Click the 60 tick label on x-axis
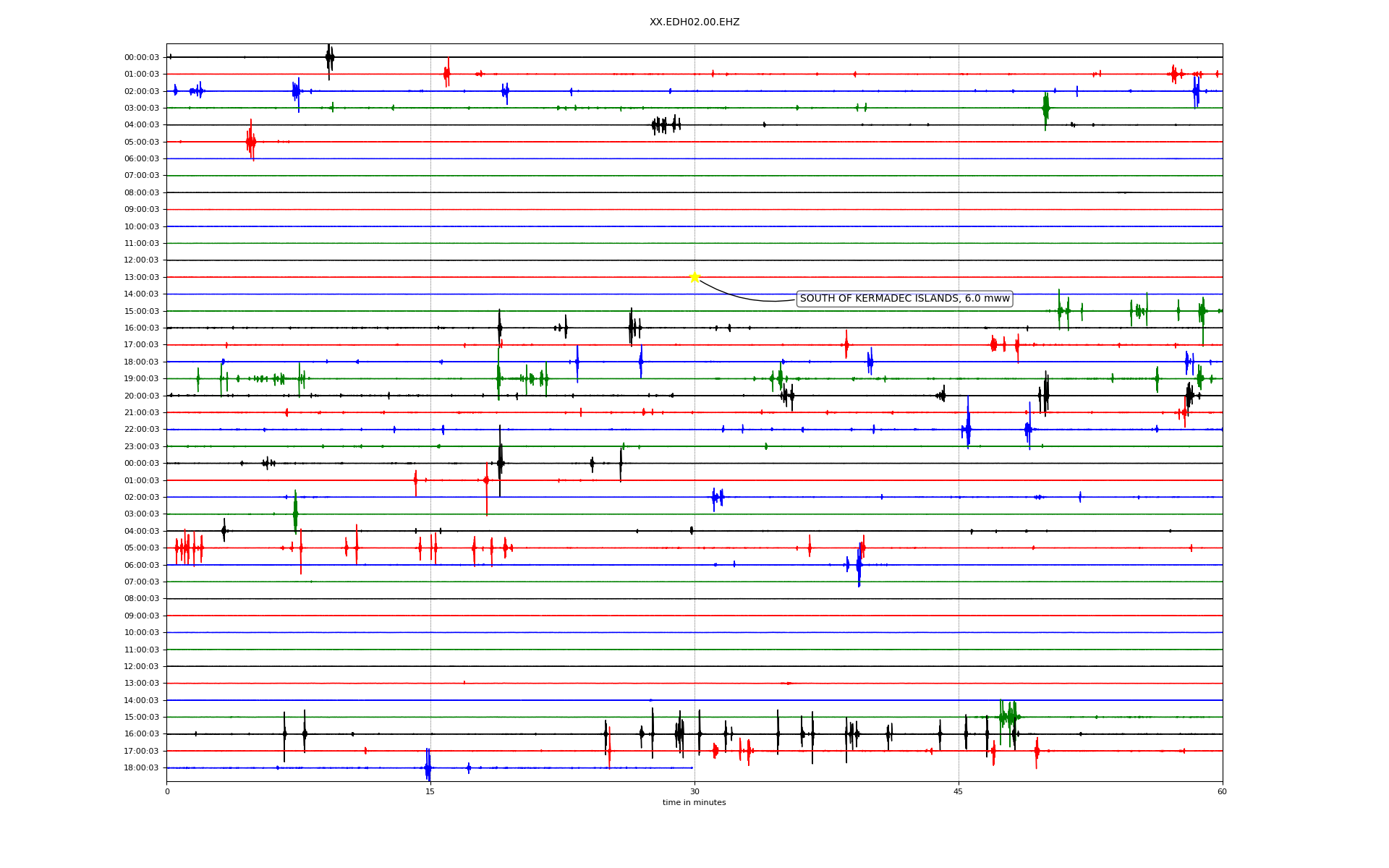Screen dimensions: 1389x868 click(1222, 792)
